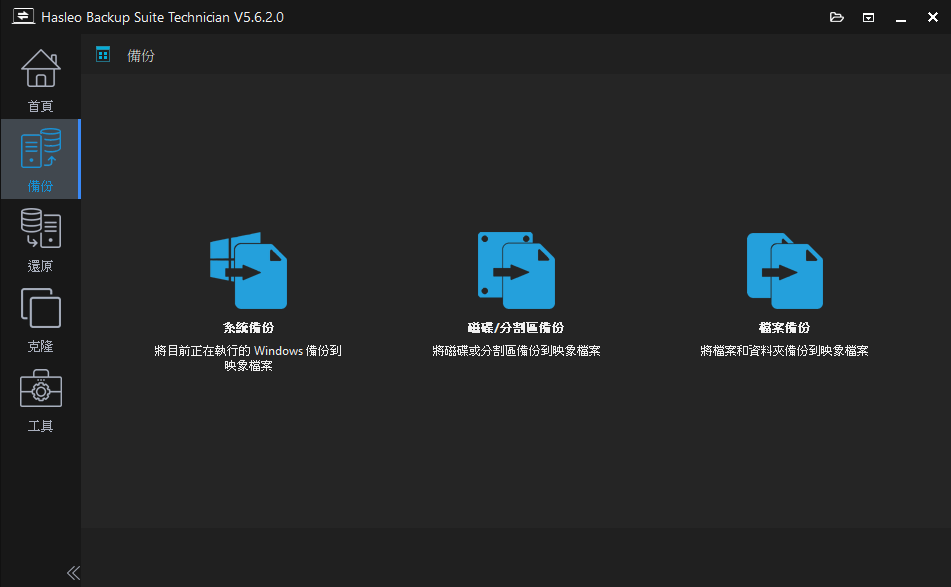
Task: Start 系統備份 via Windows logo icon
Action: [x=248, y=270]
